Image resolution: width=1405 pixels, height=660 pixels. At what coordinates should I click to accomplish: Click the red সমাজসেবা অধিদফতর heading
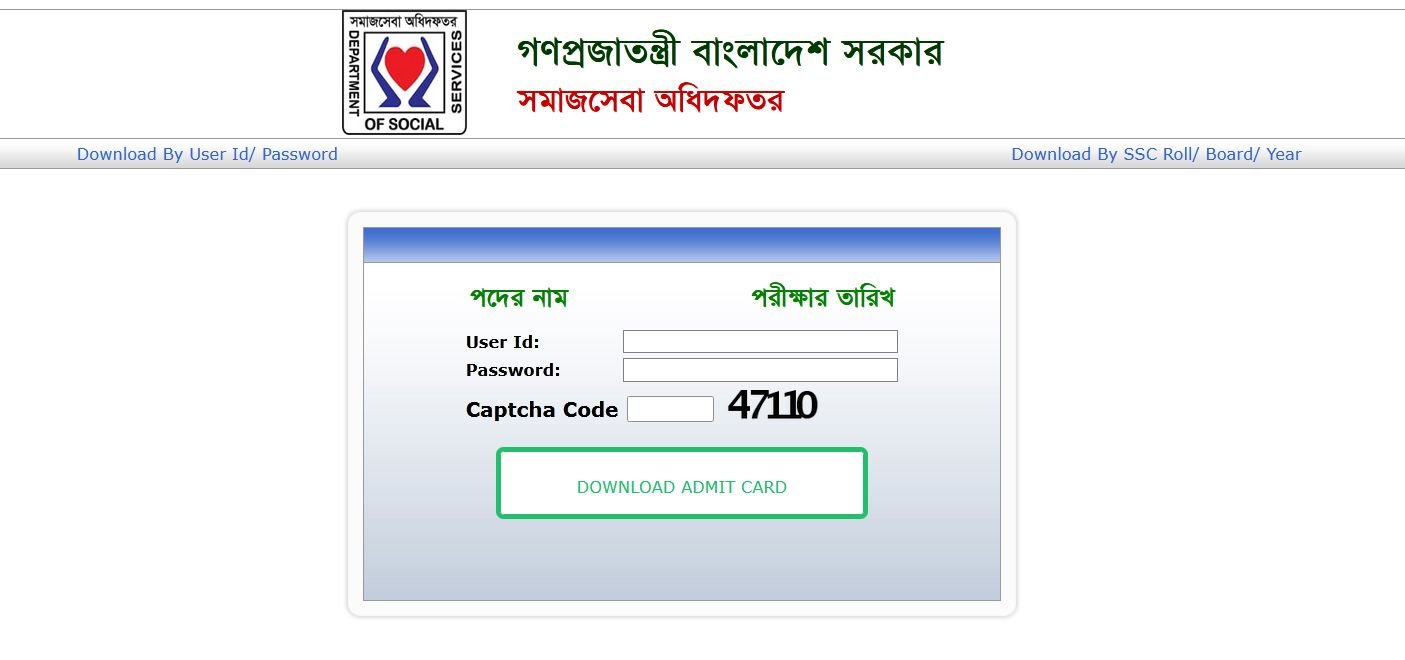tap(650, 100)
